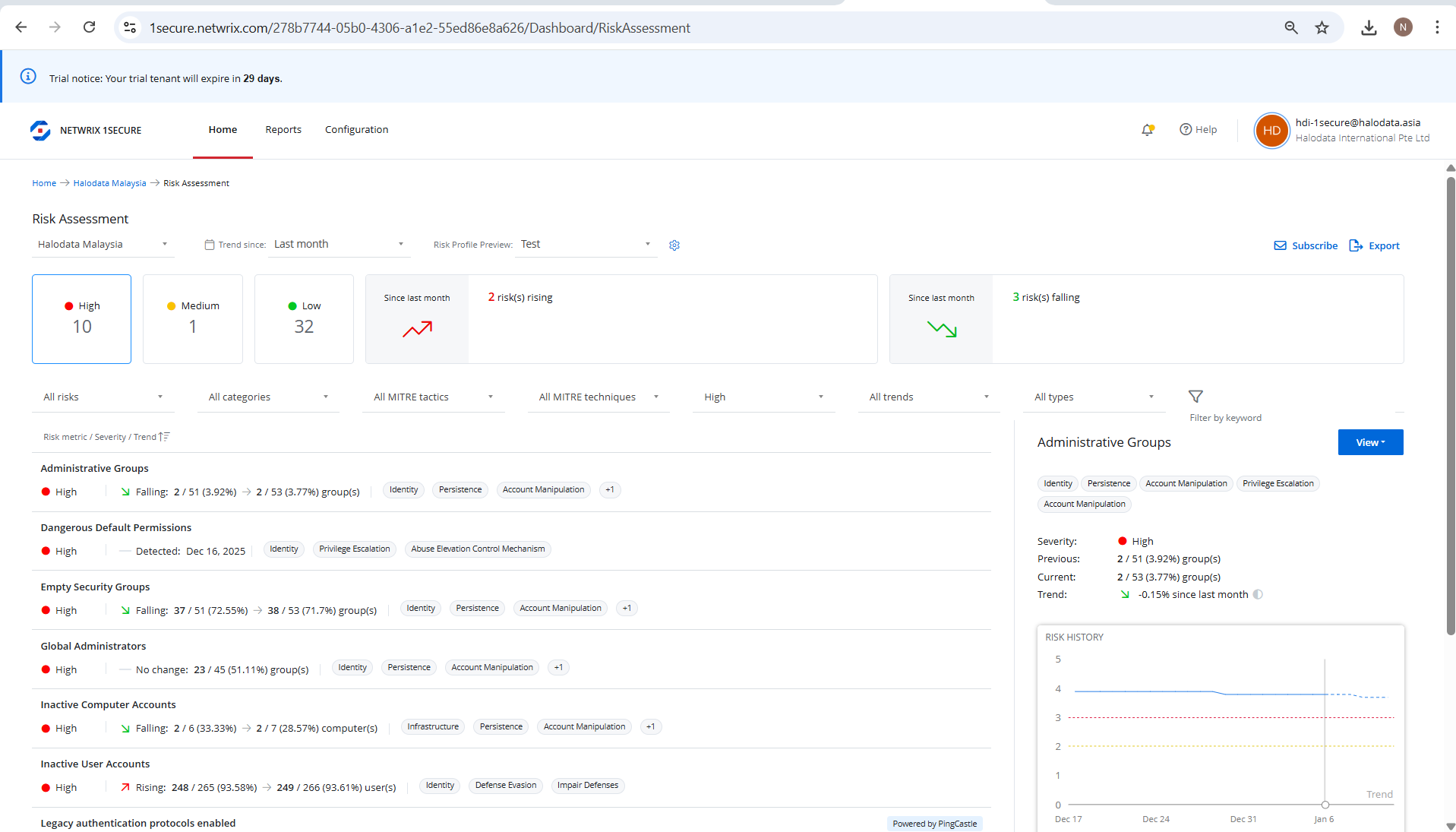Open the Trend since Last month dropdown
The width and height of the screenshot is (1456, 832).
pyautogui.click(x=338, y=245)
